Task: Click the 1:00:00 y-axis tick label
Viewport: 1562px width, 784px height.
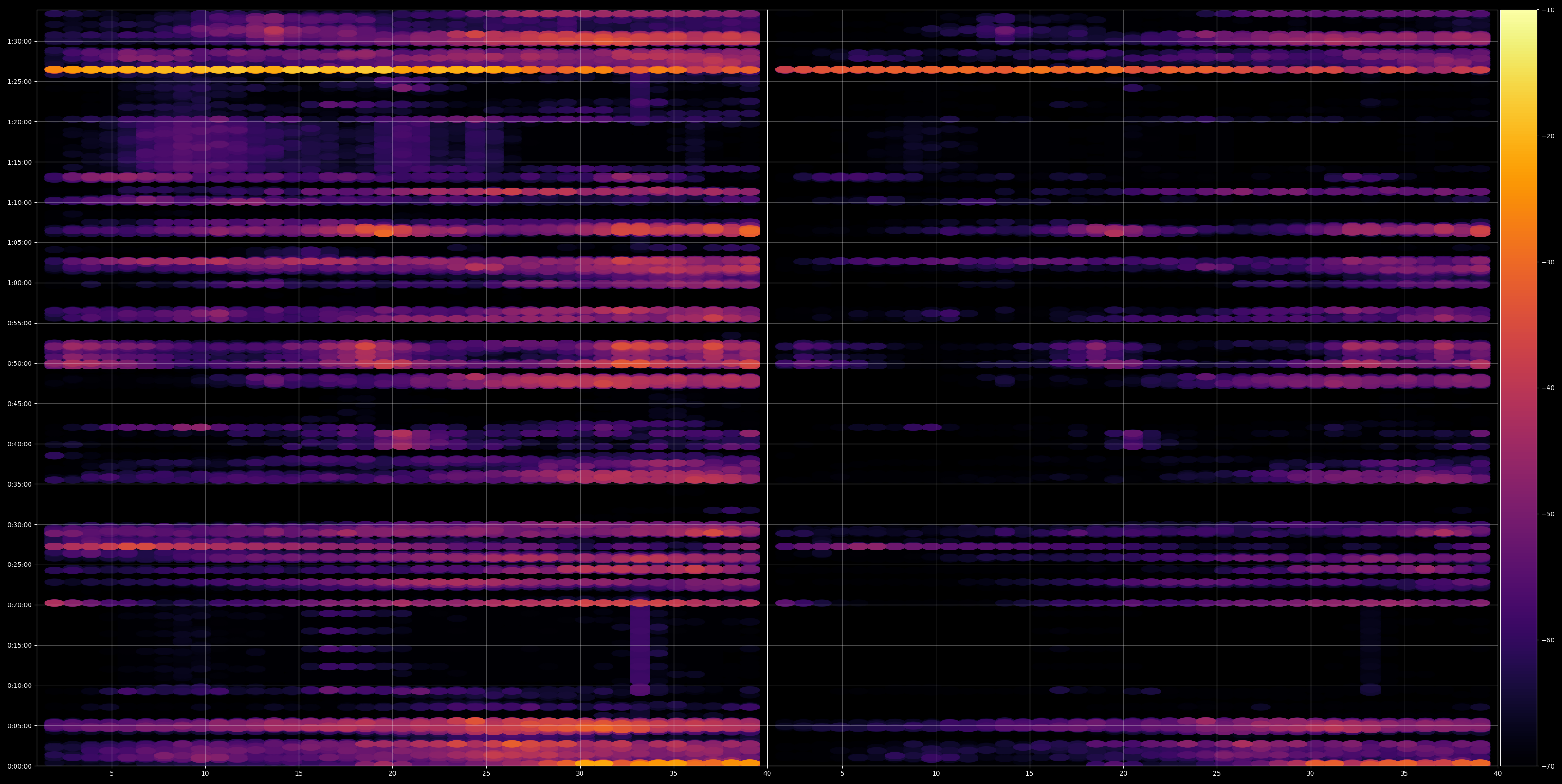Action: 19,283
